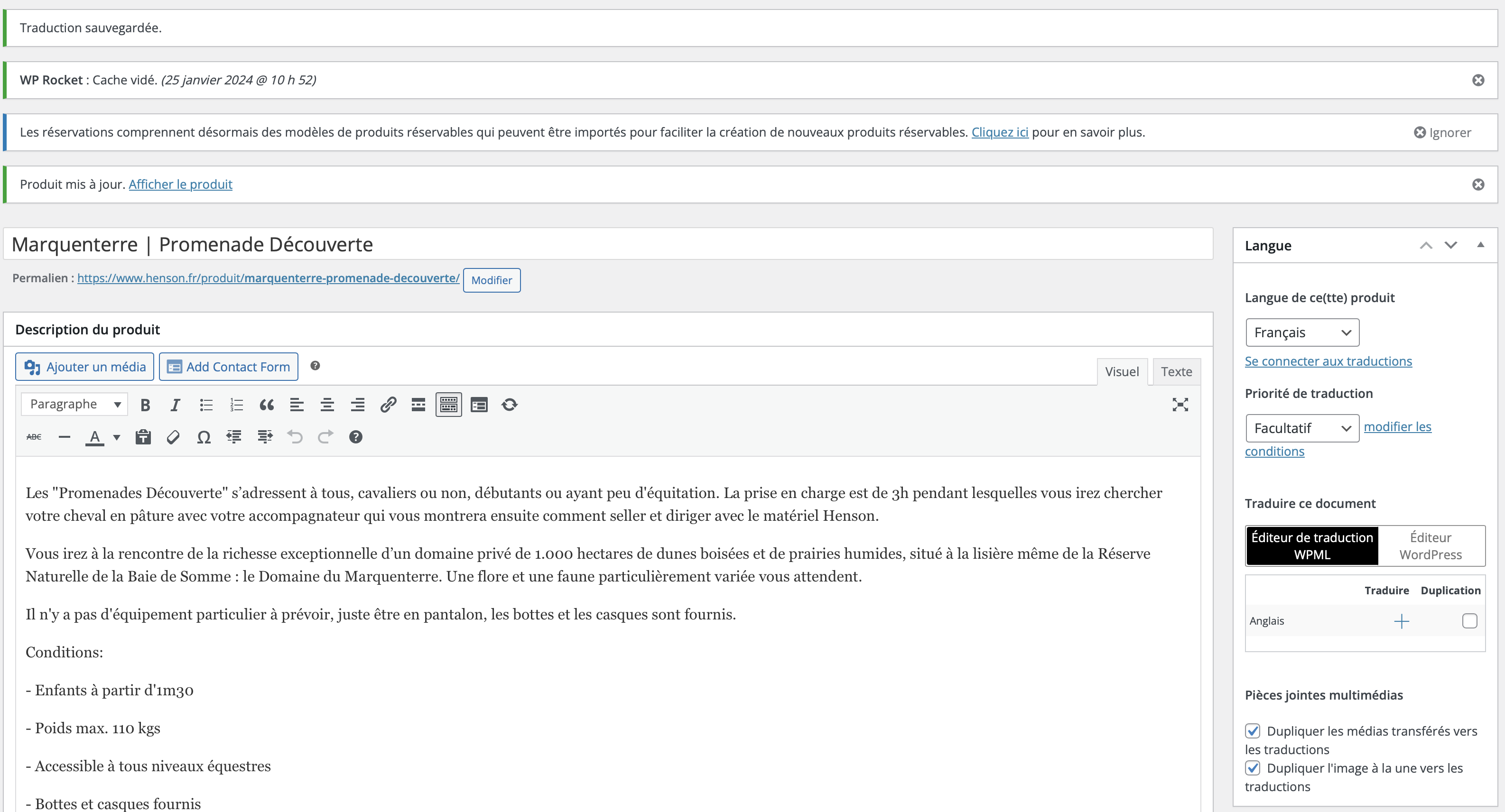Viewport: 1505px width, 812px height.
Task: Toggle Dupliquer l'image à la une checkbox
Action: [1253, 767]
